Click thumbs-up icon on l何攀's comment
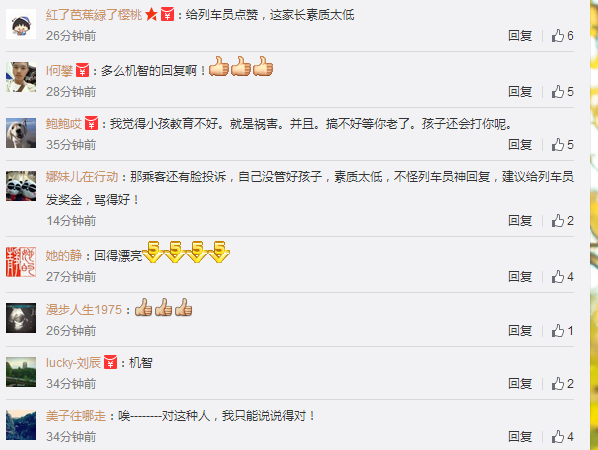The image size is (598, 450). pos(558,92)
